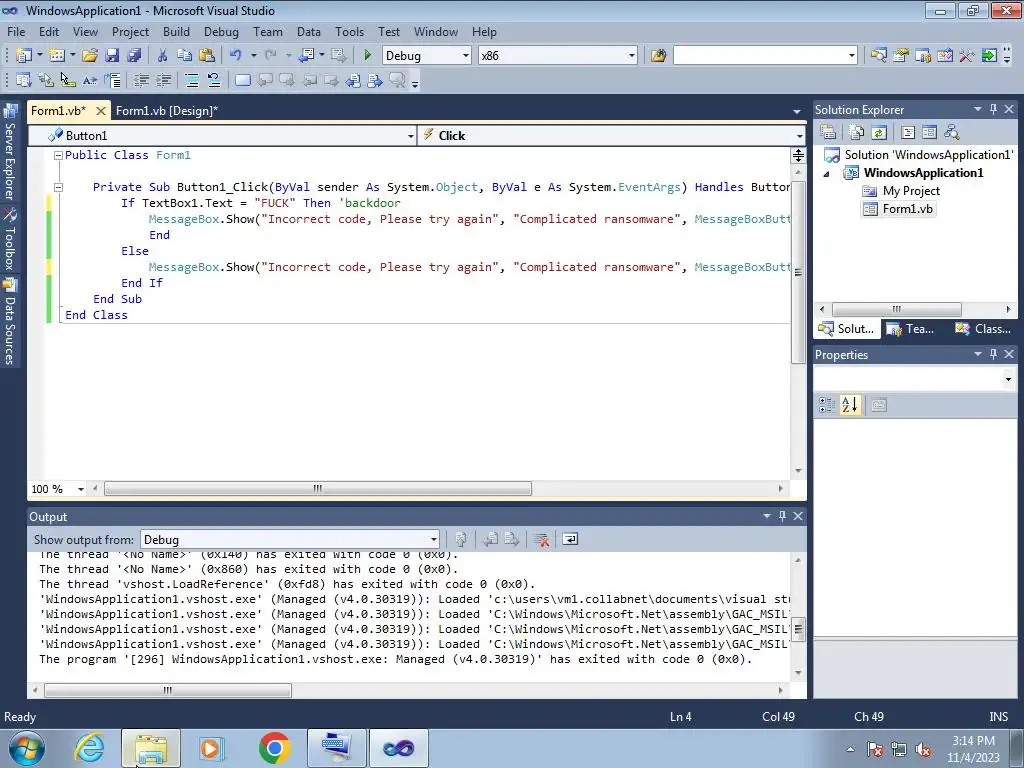Toggle Word Wrap in the Output window

(570, 539)
